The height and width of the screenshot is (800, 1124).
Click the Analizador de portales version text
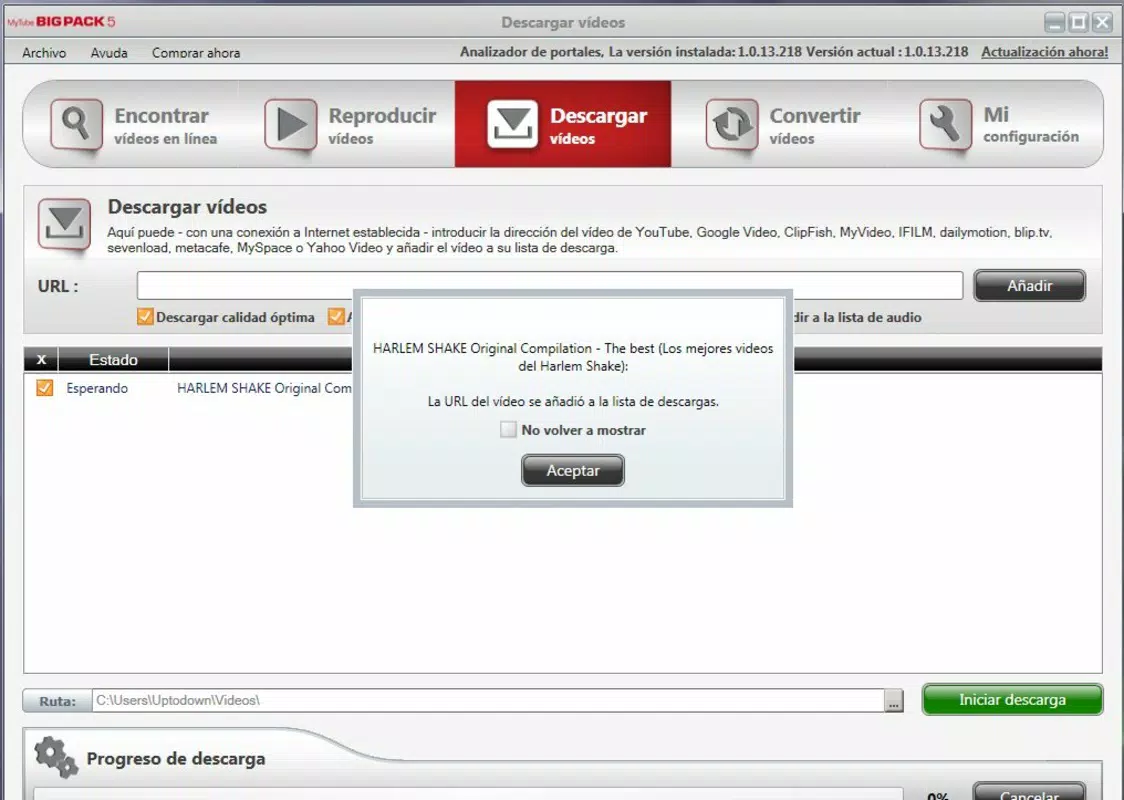[713, 52]
